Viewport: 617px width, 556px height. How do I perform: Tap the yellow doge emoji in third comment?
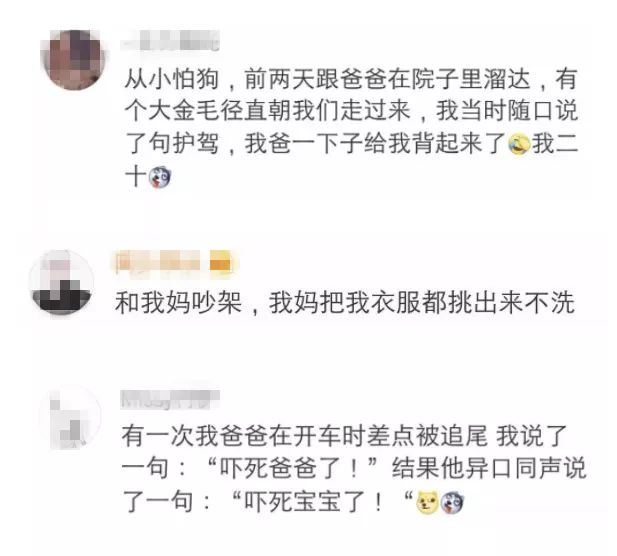click(427, 502)
